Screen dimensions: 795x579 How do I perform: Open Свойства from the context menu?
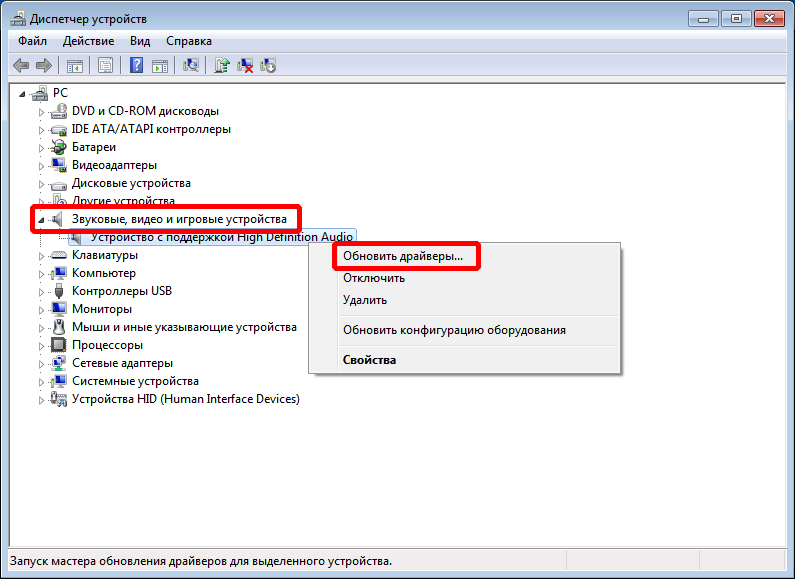point(370,360)
